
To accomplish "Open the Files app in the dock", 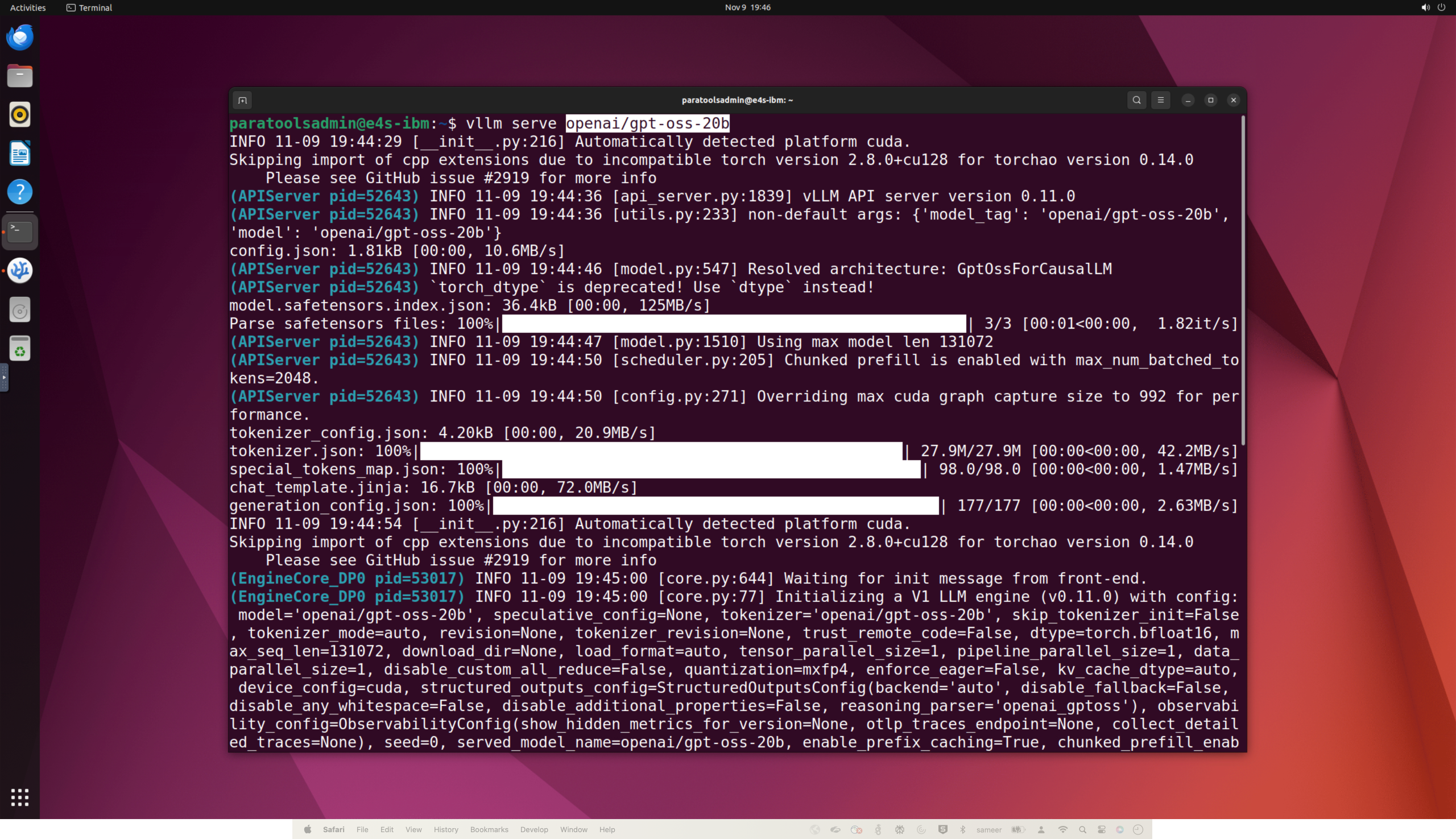I will click(x=20, y=76).
